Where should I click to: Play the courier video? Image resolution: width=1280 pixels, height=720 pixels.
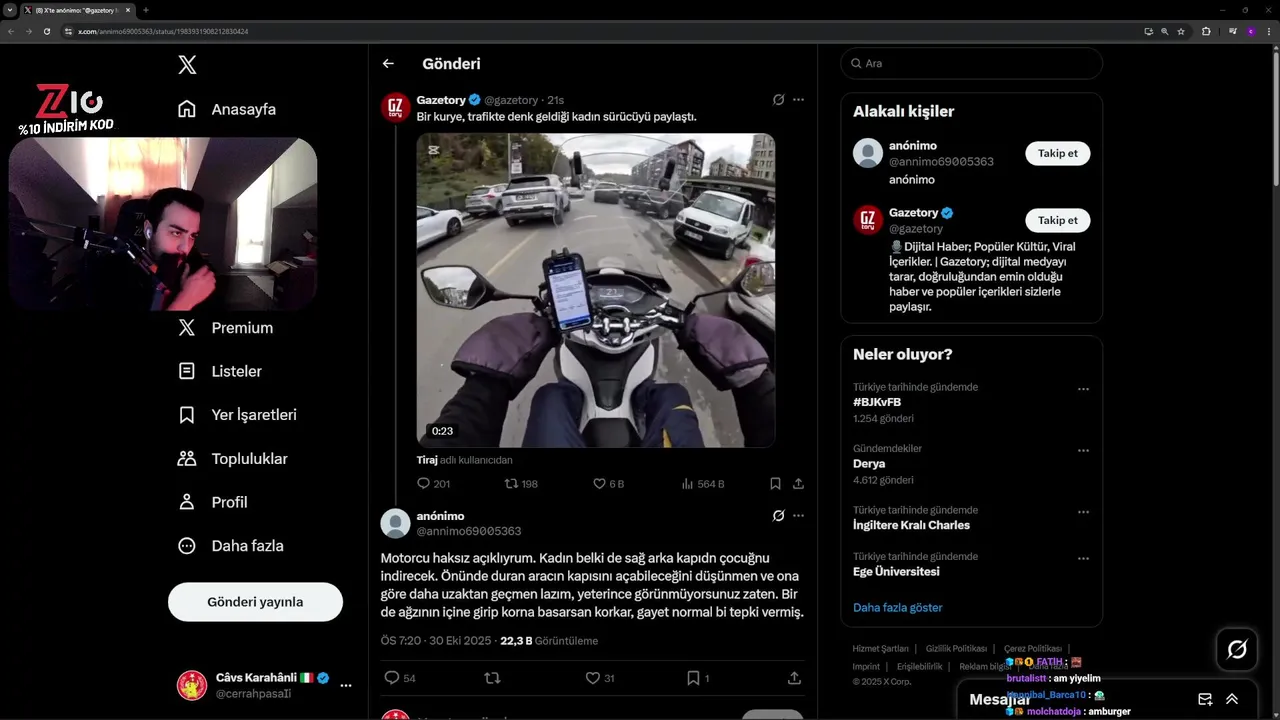point(596,290)
